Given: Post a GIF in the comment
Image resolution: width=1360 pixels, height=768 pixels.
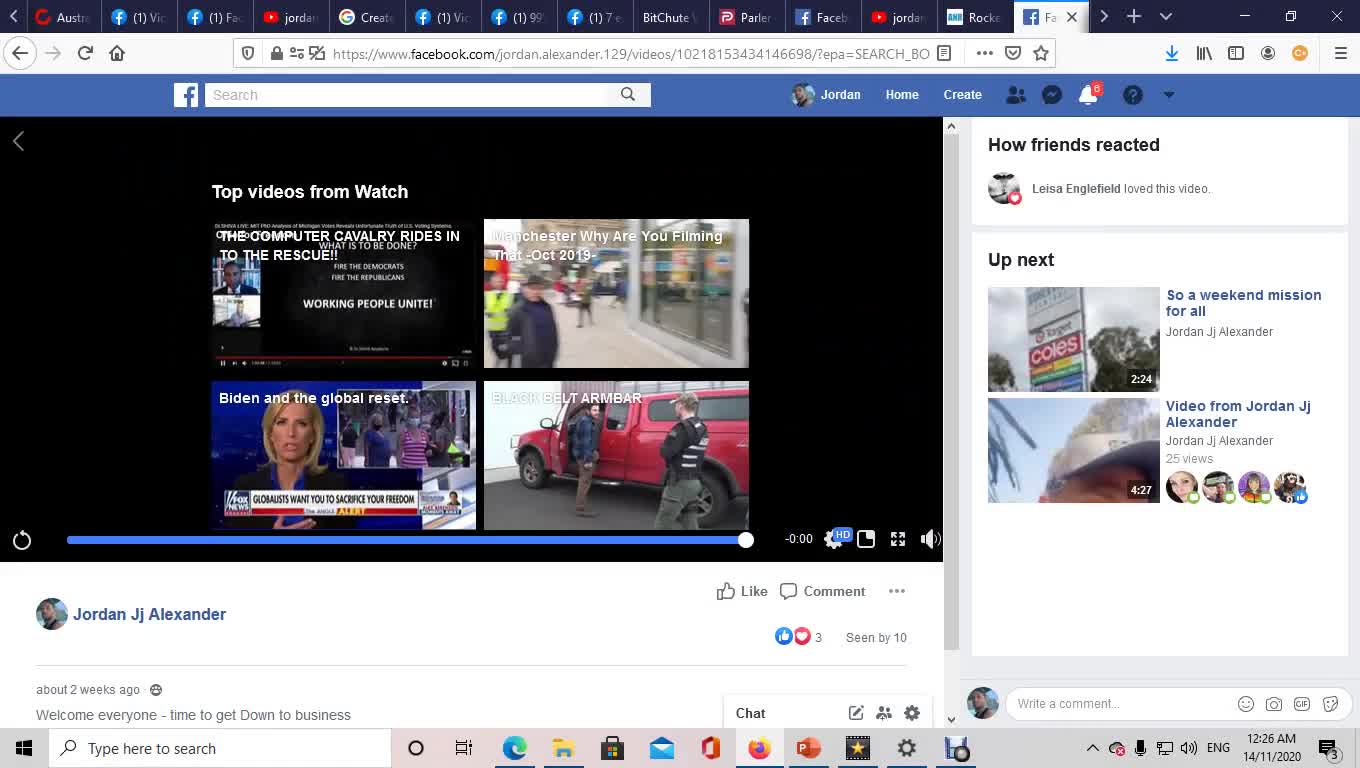Looking at the screenshot, I should tap(1302, 704).
